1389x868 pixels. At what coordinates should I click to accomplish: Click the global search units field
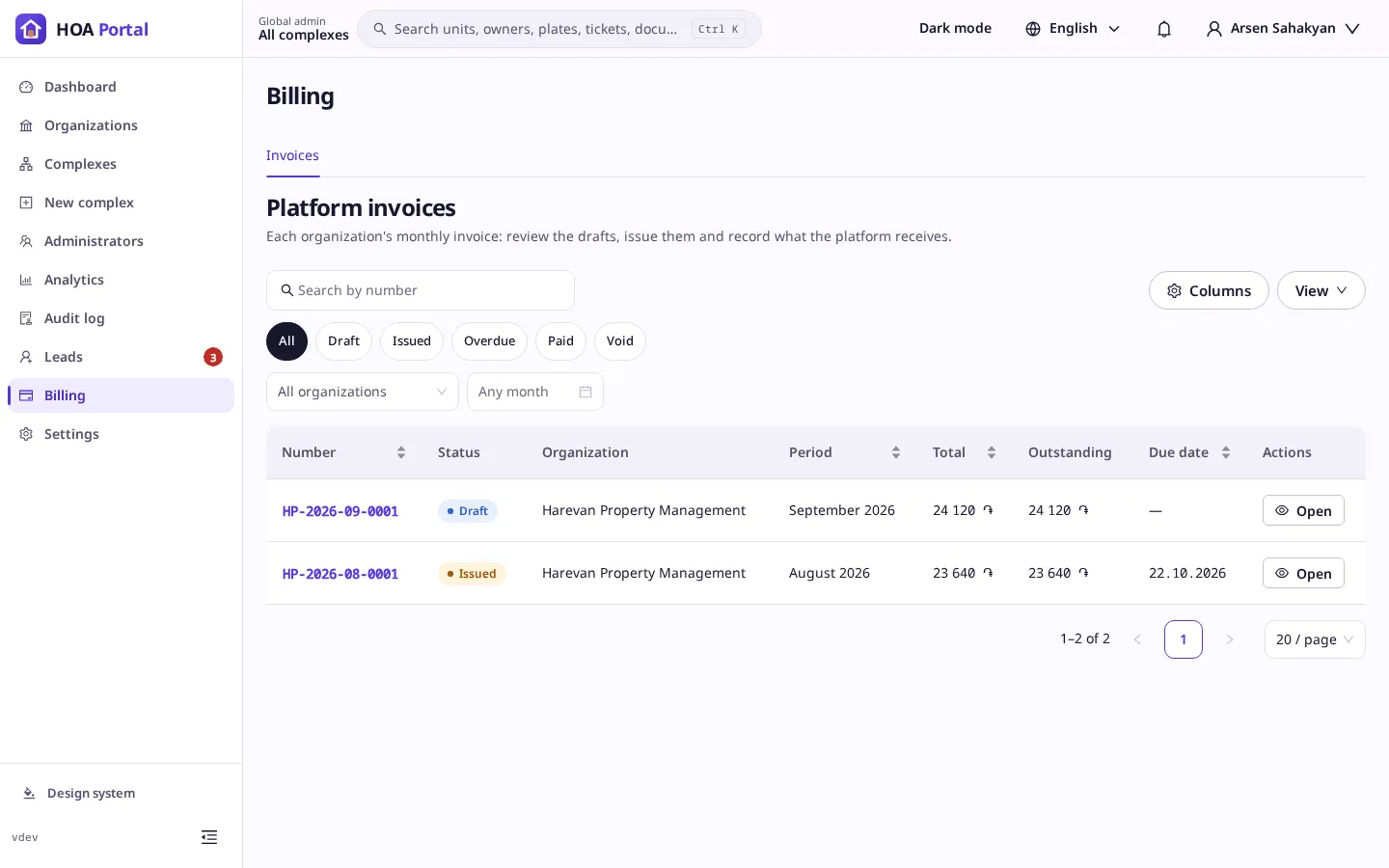coord(559,29)
